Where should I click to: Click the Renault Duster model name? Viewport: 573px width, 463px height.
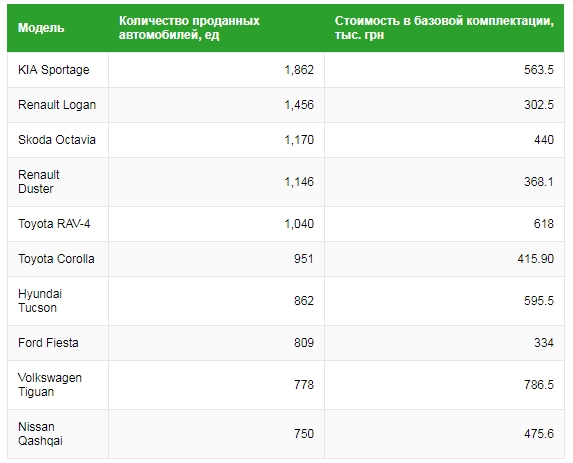(x=39, y=182)
